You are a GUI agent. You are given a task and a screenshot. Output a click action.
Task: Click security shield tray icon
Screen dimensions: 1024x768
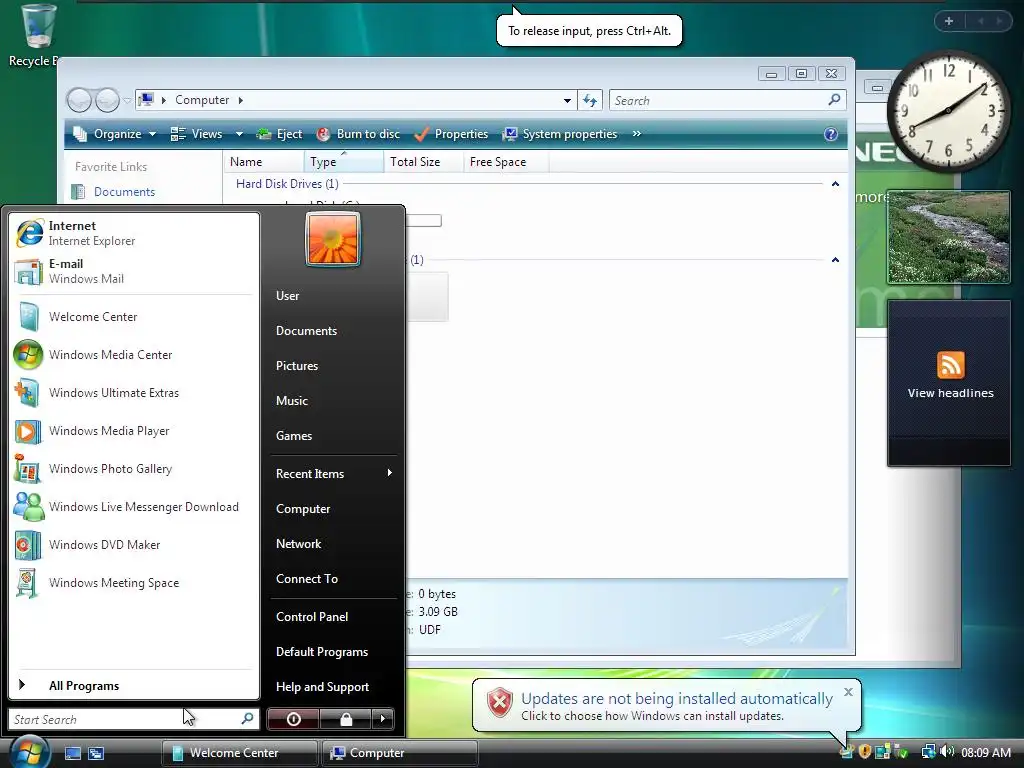click(x=865, y=752)
